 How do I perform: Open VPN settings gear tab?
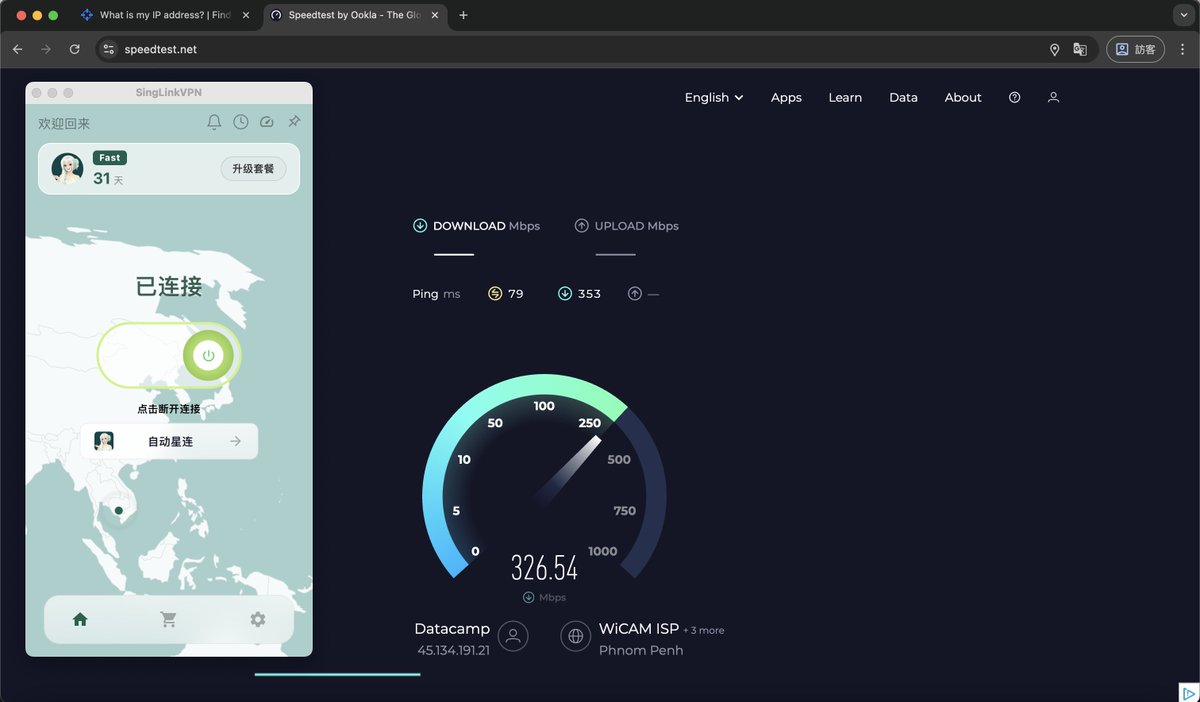coord(257,620)
